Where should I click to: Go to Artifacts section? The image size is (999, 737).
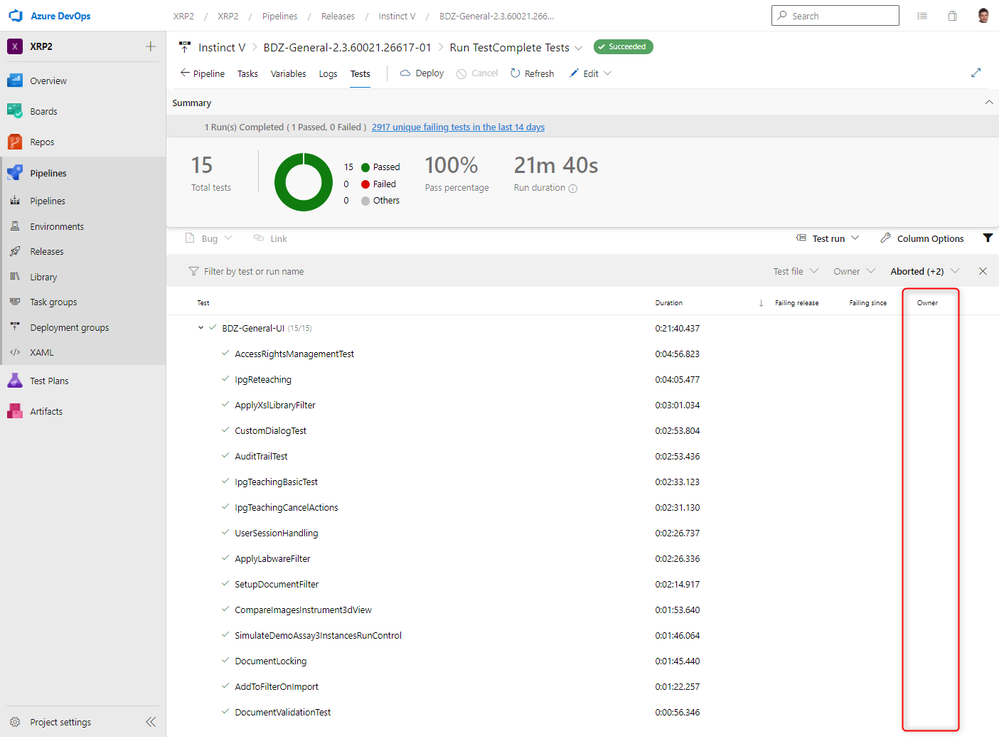[46, 411]
